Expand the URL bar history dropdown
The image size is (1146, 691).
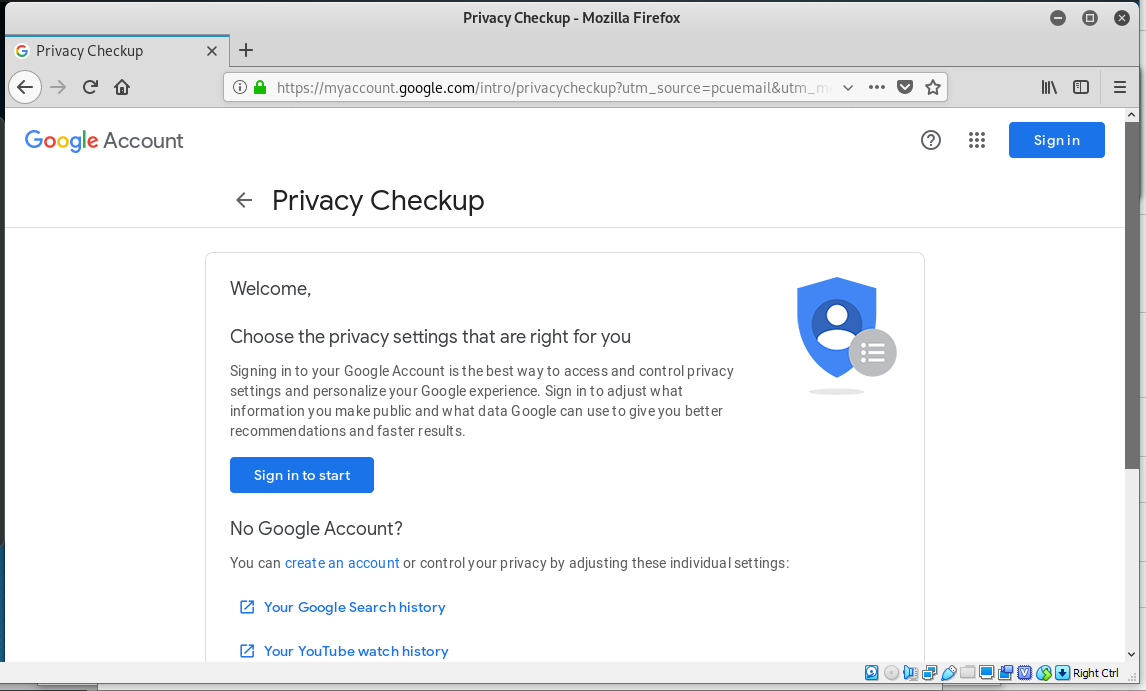848,87
